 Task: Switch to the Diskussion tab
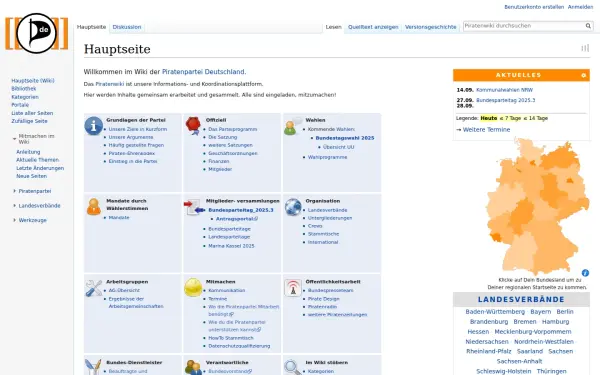coord(127,27)
